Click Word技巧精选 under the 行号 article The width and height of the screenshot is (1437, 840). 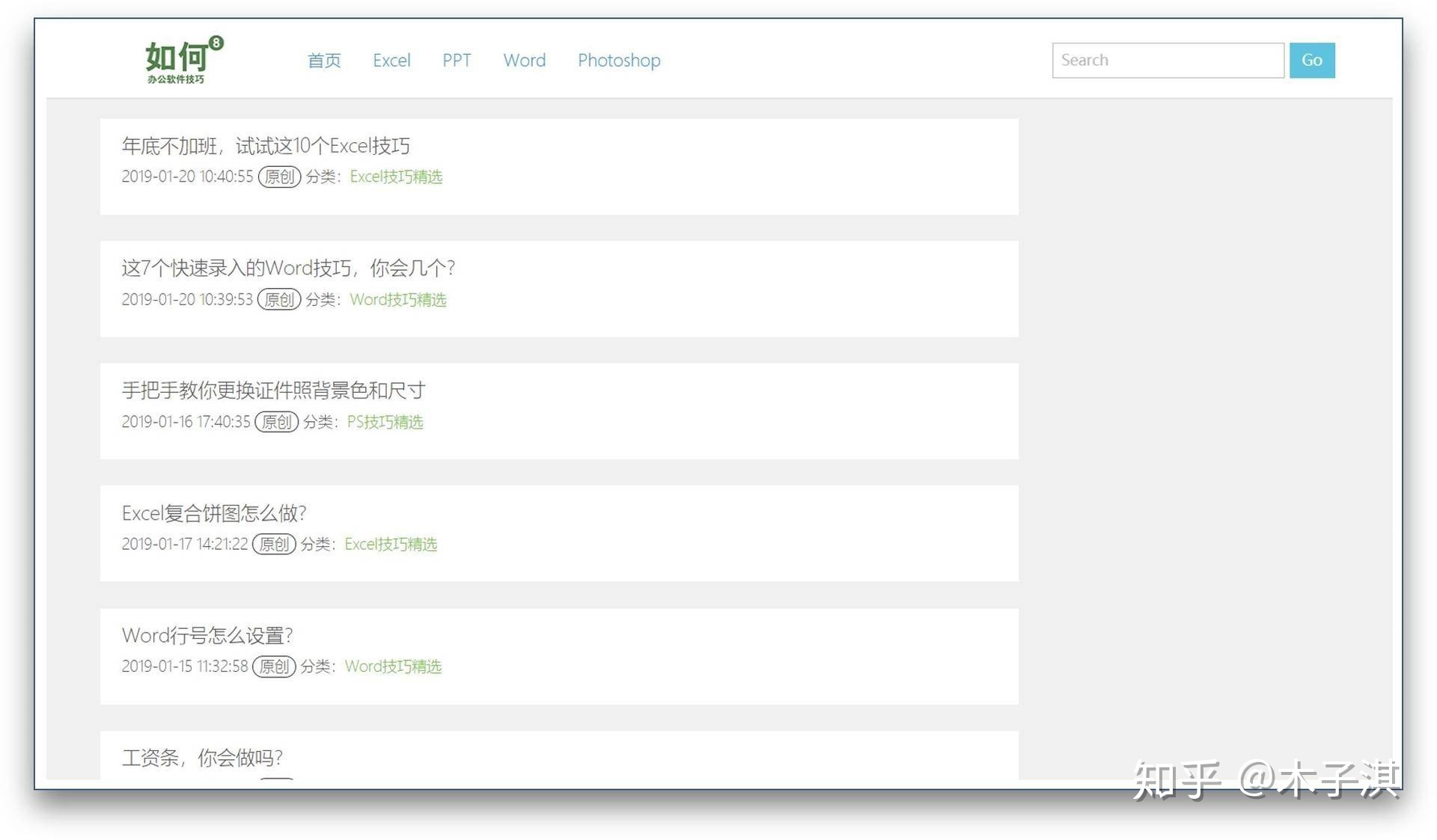tap(393, 666)
